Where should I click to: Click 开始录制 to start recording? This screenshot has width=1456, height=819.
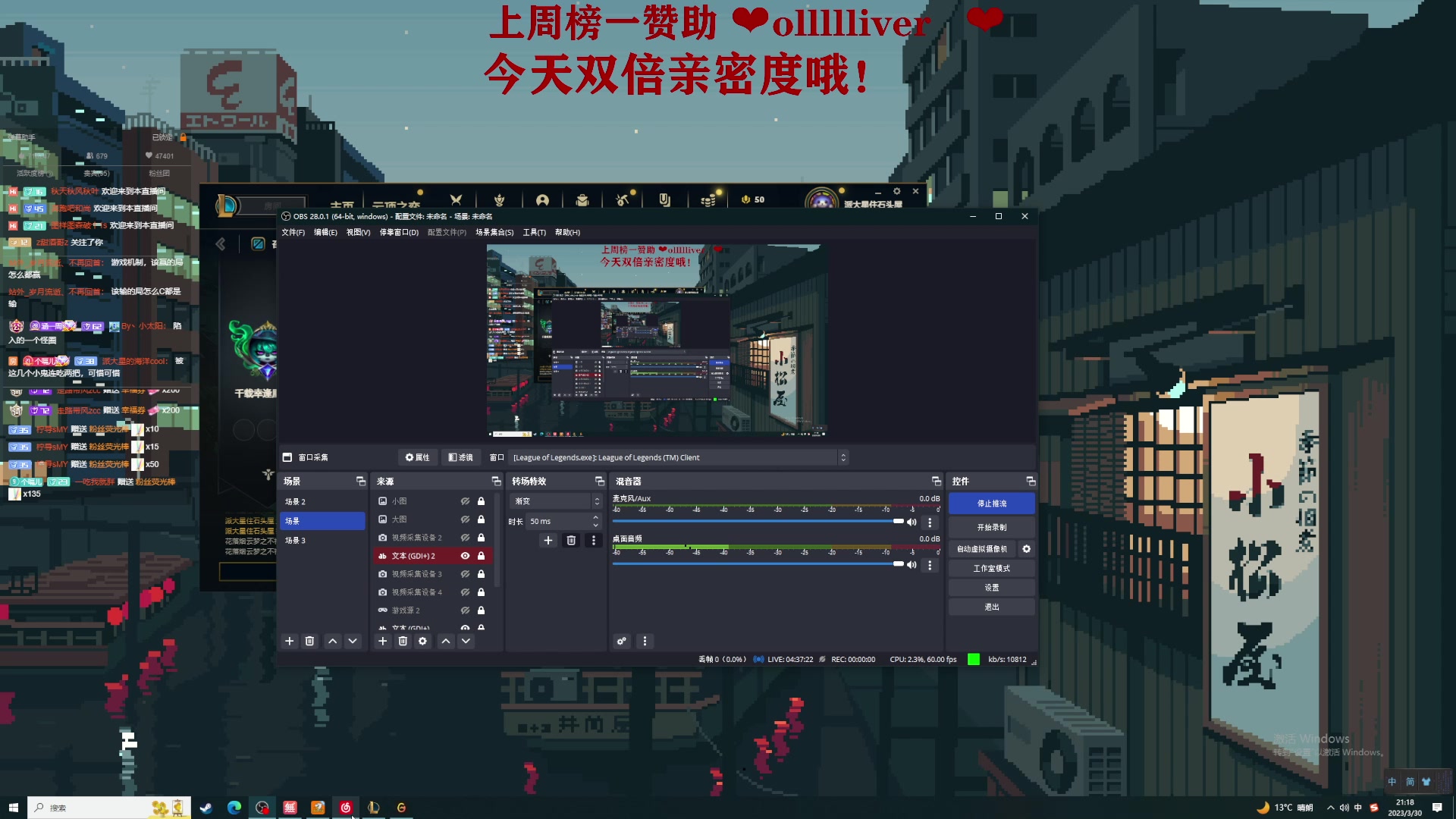(991, 527)
